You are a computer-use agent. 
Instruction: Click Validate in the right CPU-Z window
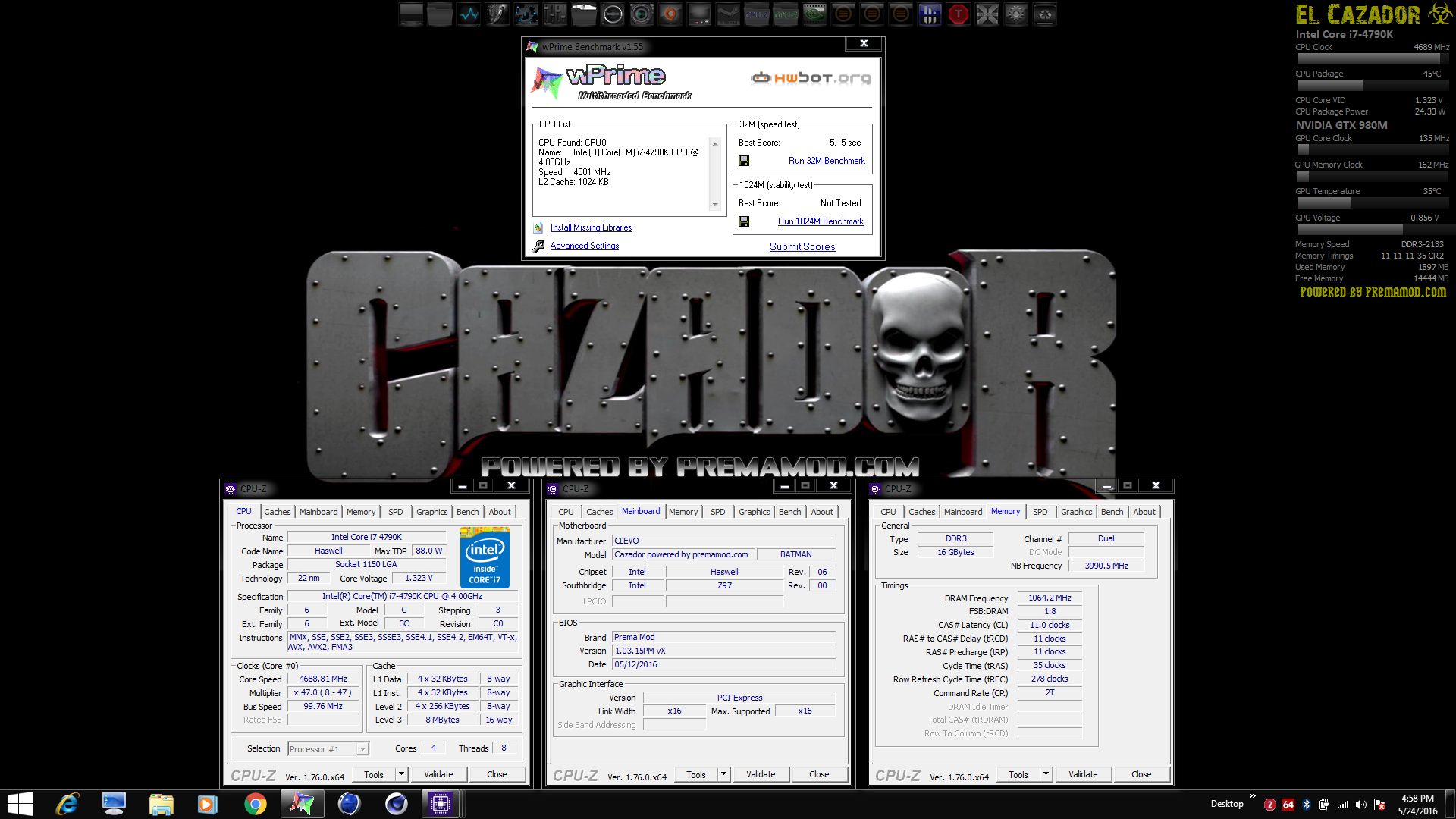coord(1083,774)
